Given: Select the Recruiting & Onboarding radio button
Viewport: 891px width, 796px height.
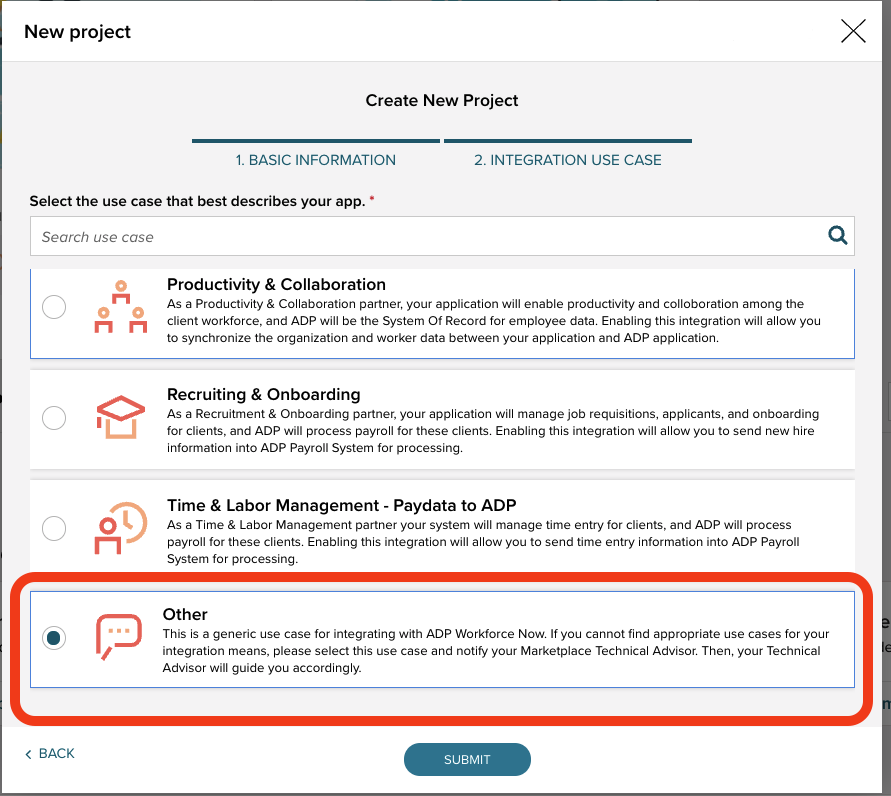Looking at the screenshot, I should tap(54, 417).
